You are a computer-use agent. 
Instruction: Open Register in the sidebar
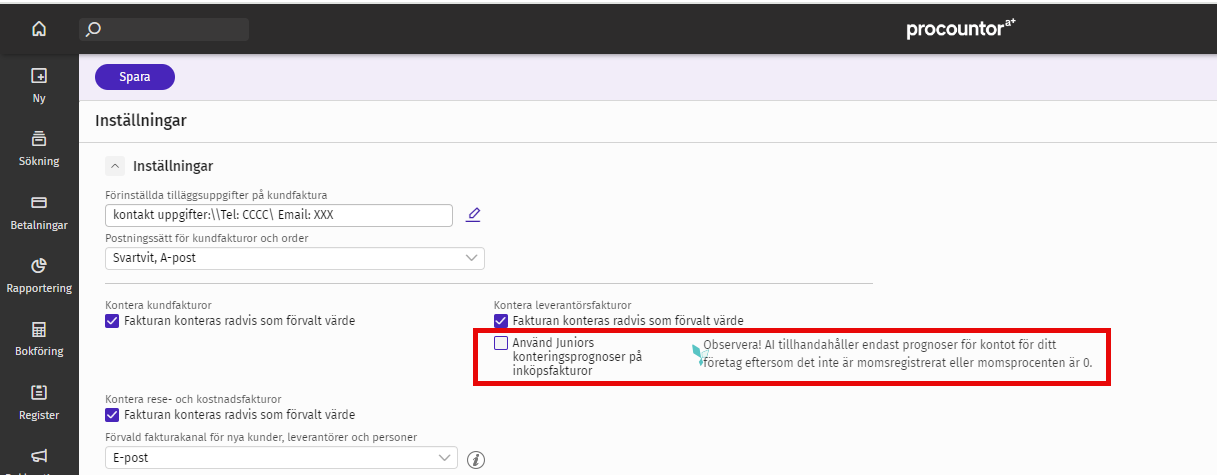(39, 402)
